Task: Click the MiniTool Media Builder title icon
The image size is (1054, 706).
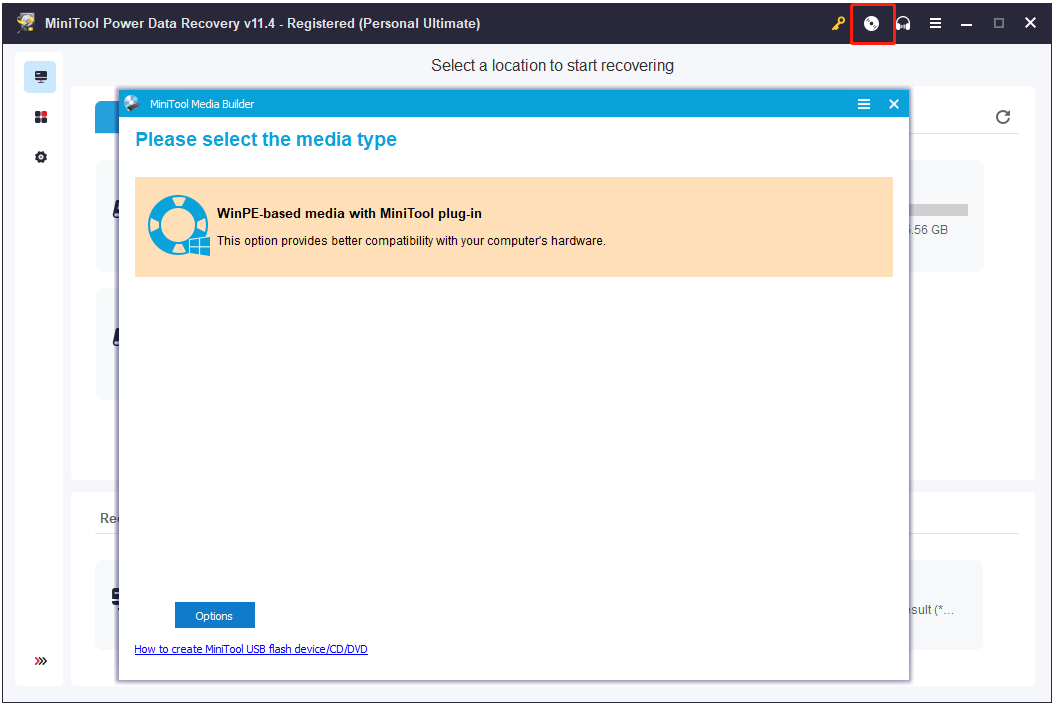Action: point(132,103)
